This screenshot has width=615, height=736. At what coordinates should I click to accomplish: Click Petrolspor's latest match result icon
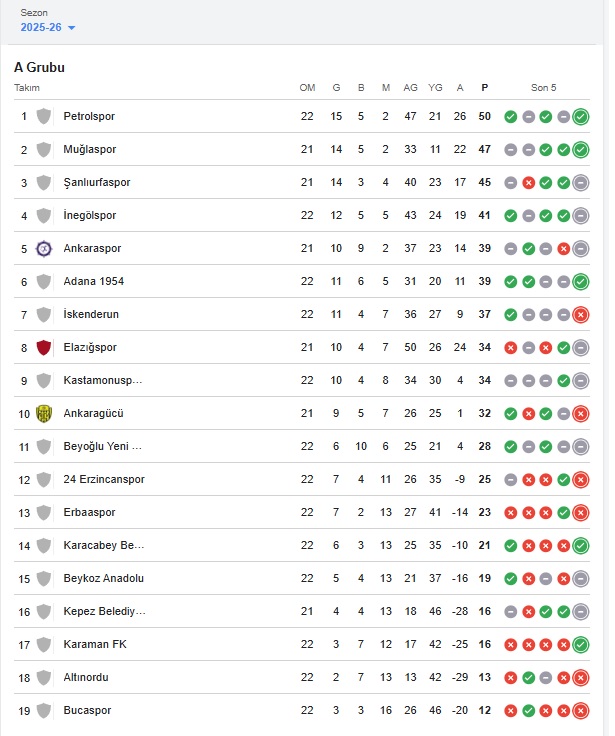pos(580,117)
